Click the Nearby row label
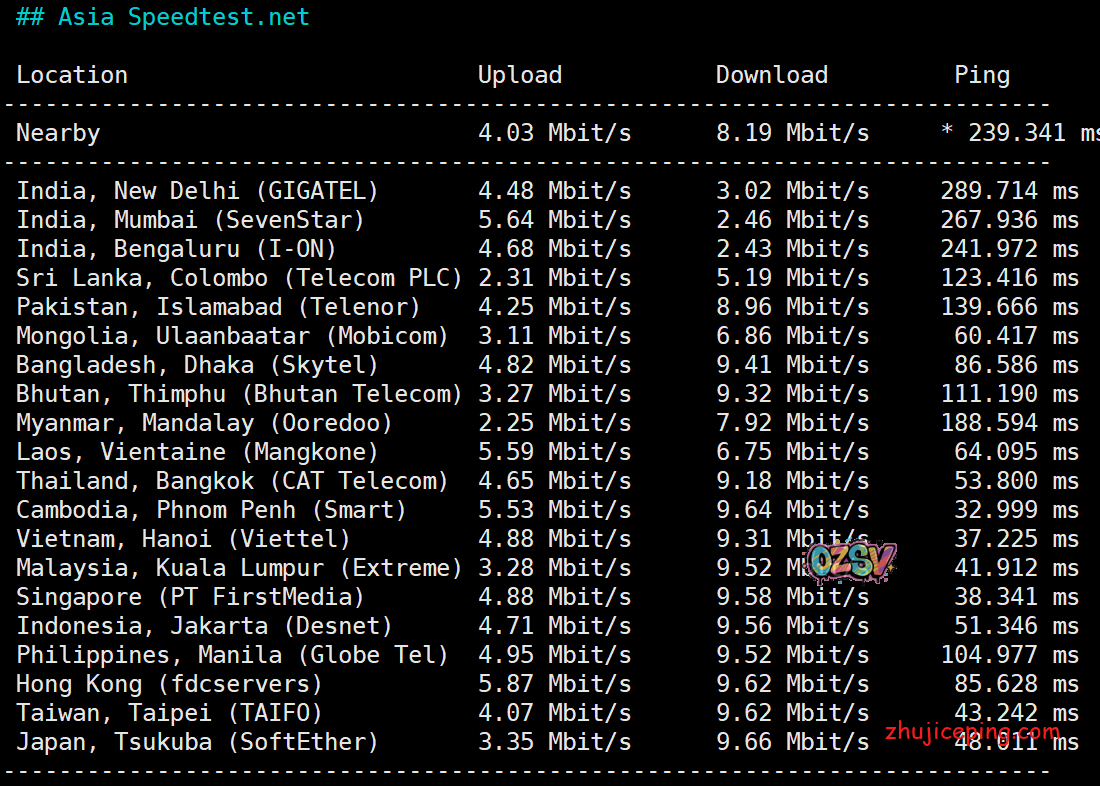The width and height of the screenshot is (1100, 786). point(58,133)
